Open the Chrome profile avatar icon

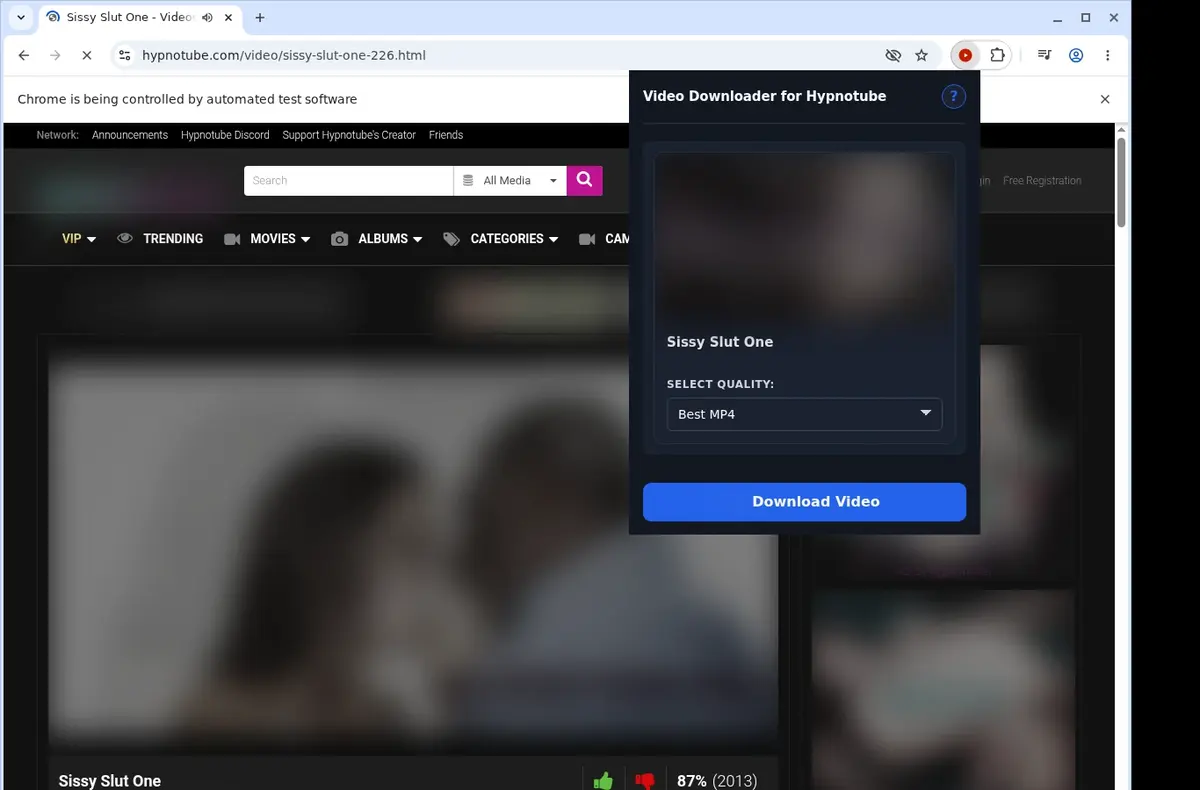click(1076, 56)
